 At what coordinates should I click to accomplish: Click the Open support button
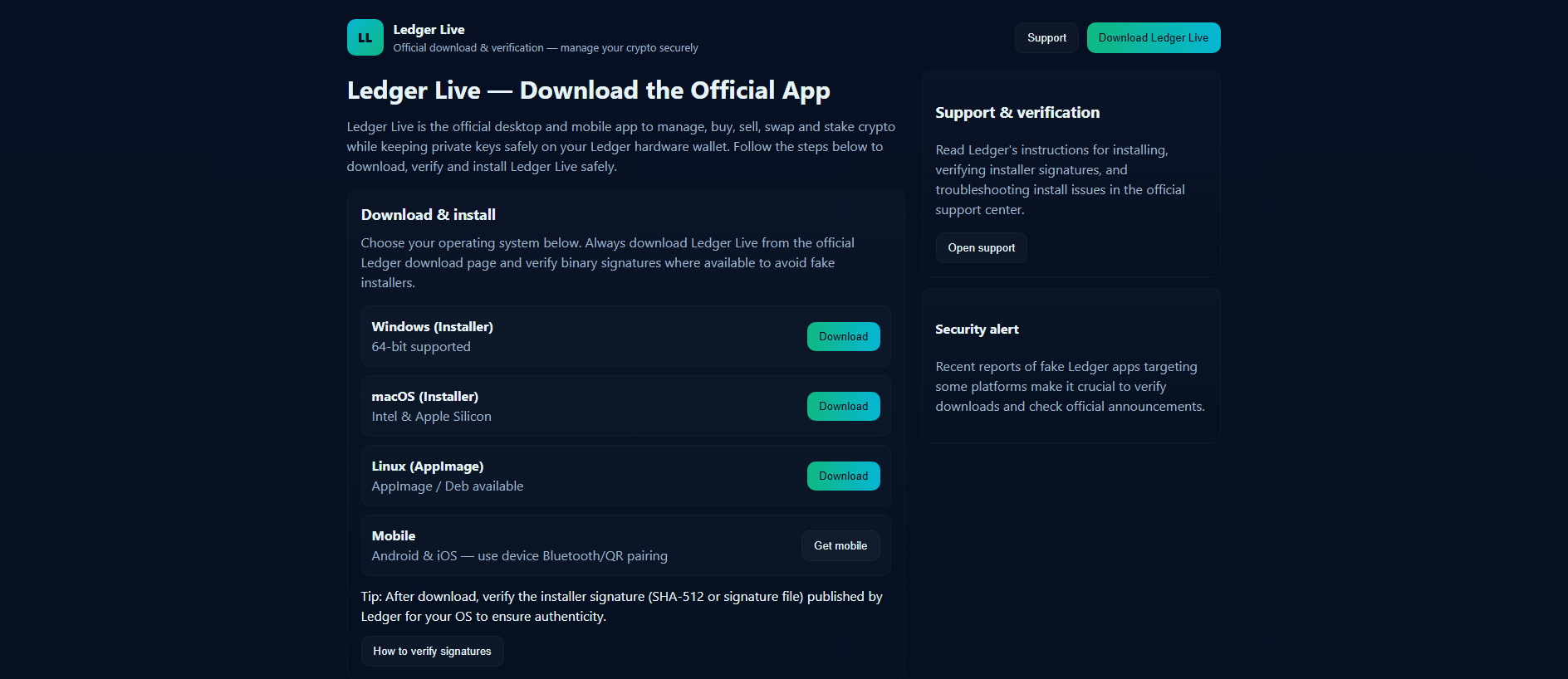click(x=982, y=247)
